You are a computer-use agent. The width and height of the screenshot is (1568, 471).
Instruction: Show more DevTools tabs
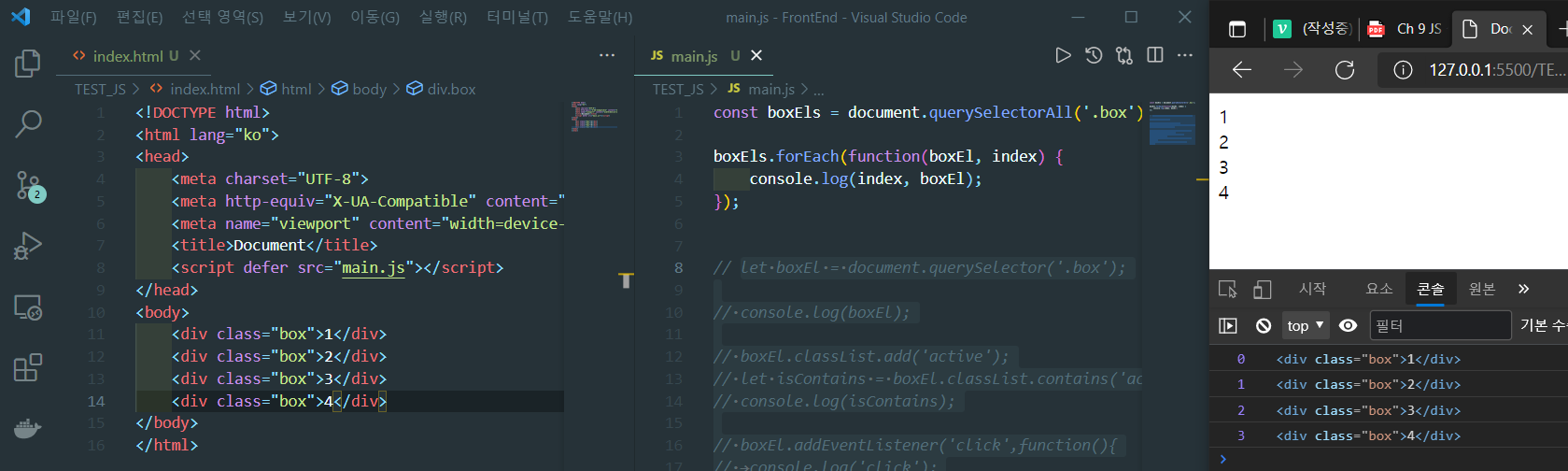(x=1524, y=289)
